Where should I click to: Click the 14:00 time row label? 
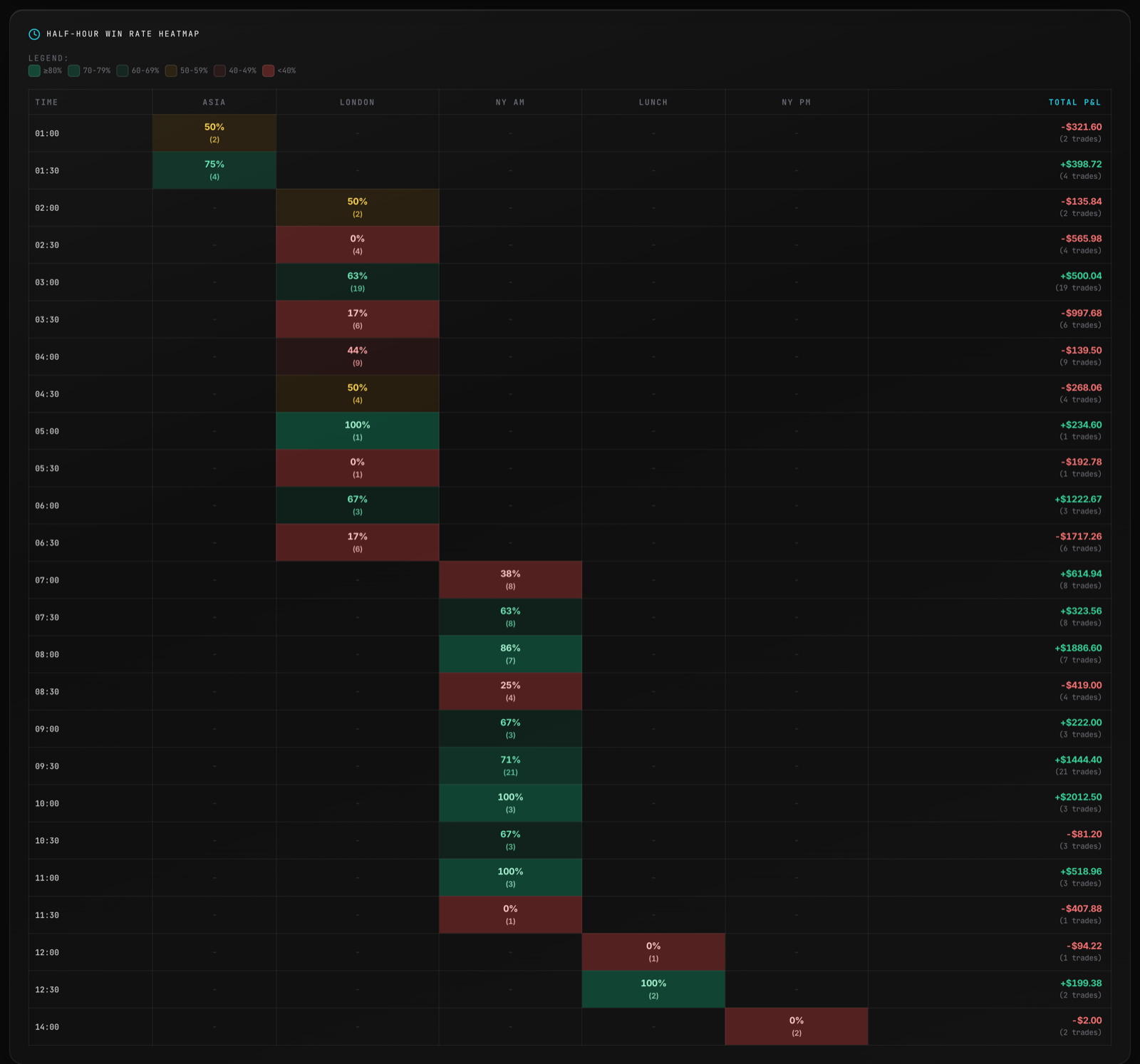(x=47, y=1027)
